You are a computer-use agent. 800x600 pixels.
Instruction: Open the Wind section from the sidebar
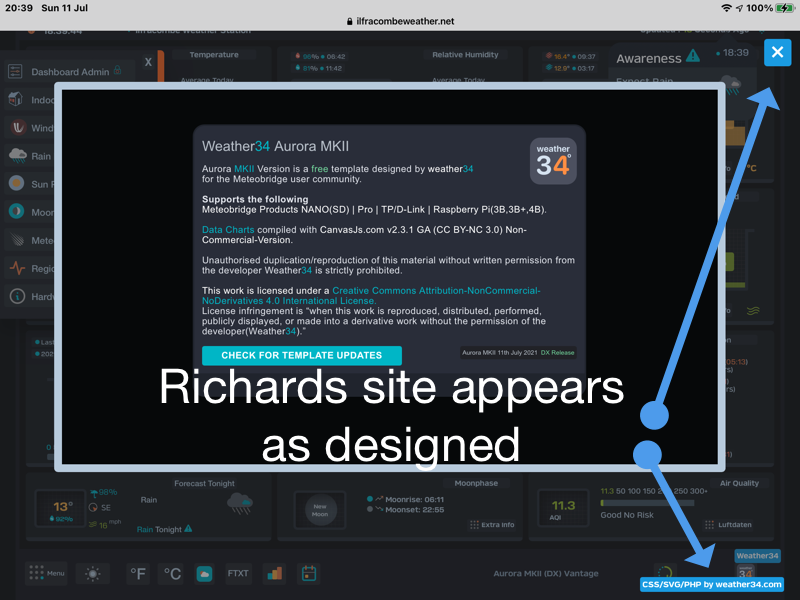click(31, 128)
